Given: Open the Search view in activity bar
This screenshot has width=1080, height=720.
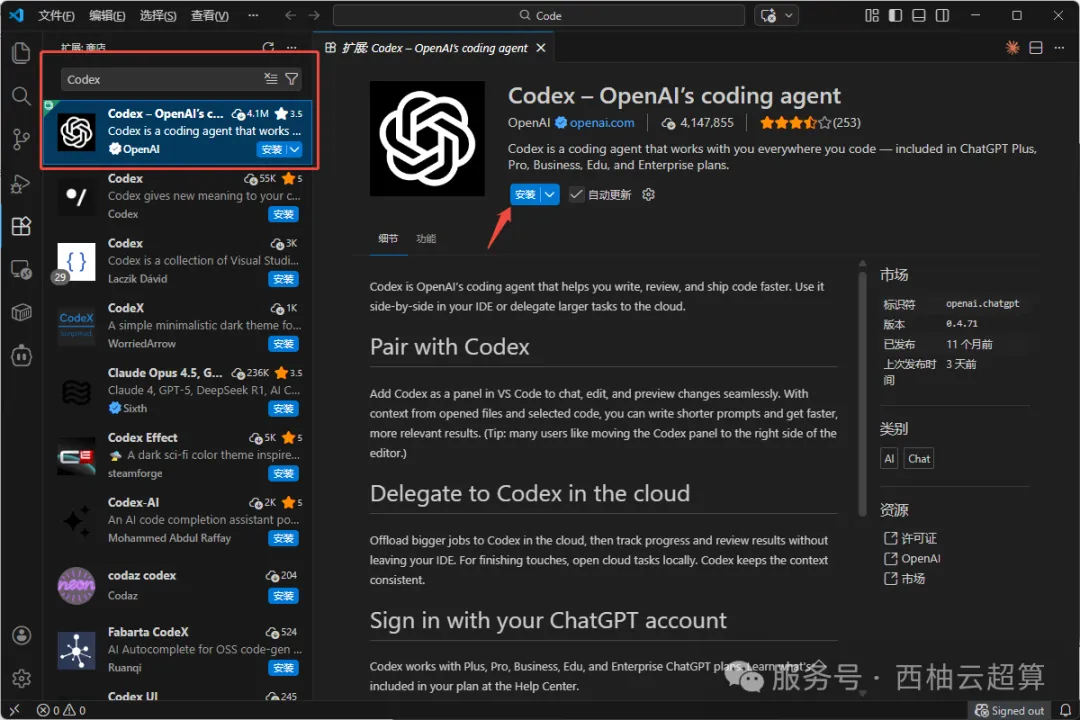Looking at the screenshot, I should pos(21,96).
